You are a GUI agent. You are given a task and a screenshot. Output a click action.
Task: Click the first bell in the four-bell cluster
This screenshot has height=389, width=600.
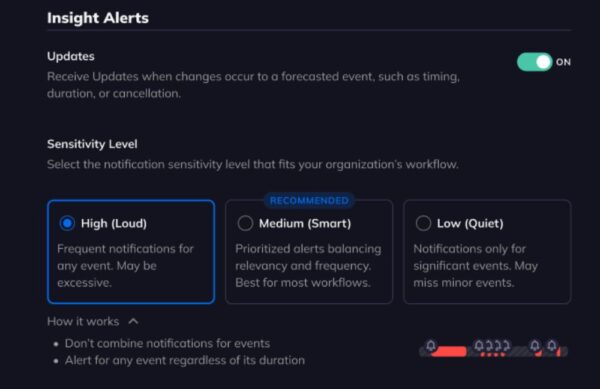click(x=479, y=346)
